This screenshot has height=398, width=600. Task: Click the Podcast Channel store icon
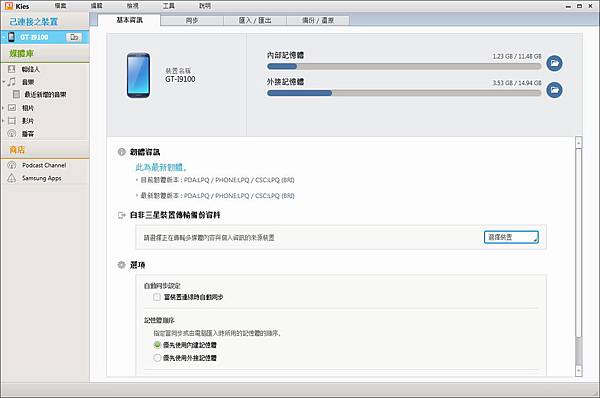click(x=12, y=165)
